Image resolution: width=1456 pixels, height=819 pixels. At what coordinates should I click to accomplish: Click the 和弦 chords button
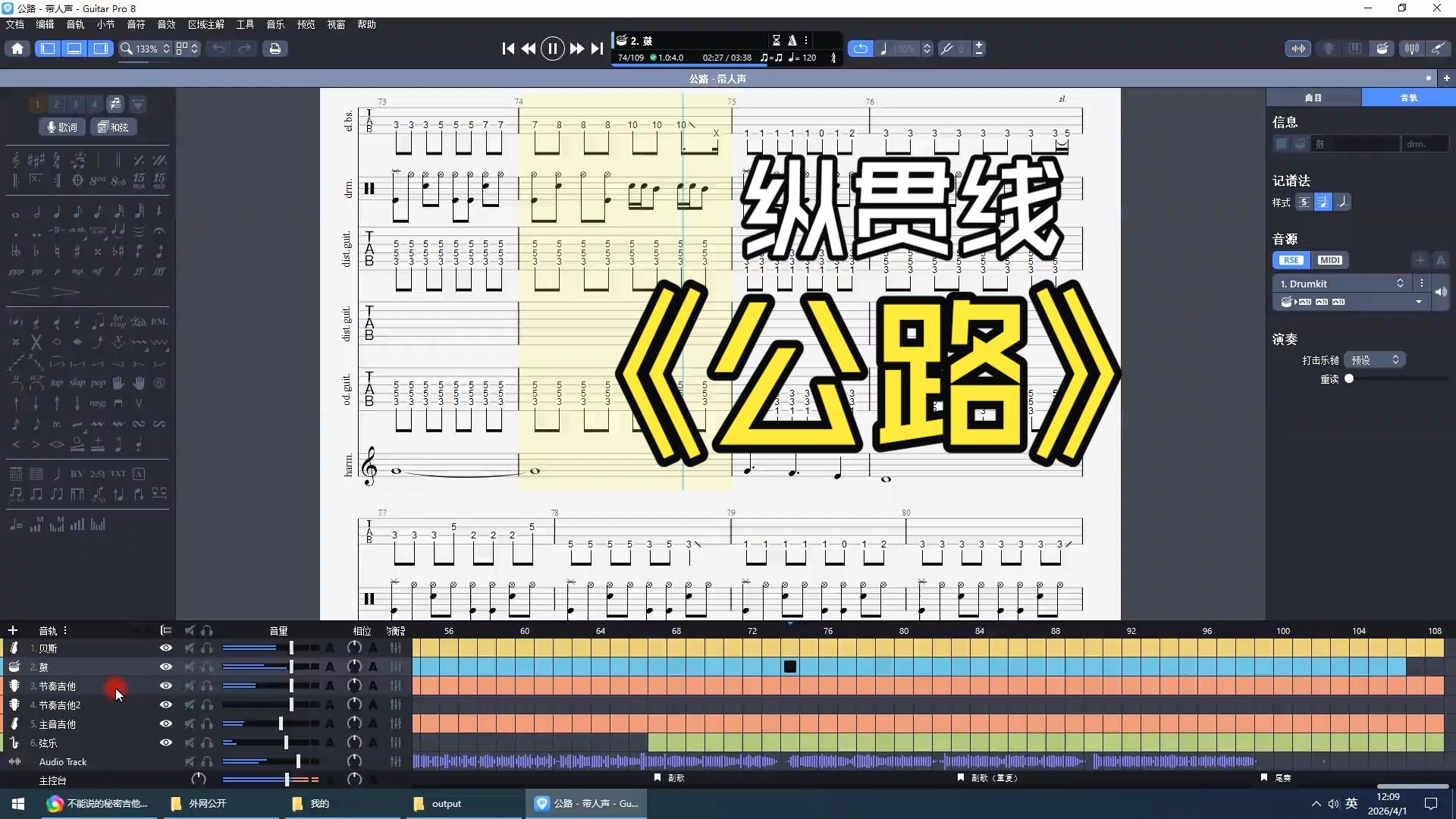pos(114,127)
